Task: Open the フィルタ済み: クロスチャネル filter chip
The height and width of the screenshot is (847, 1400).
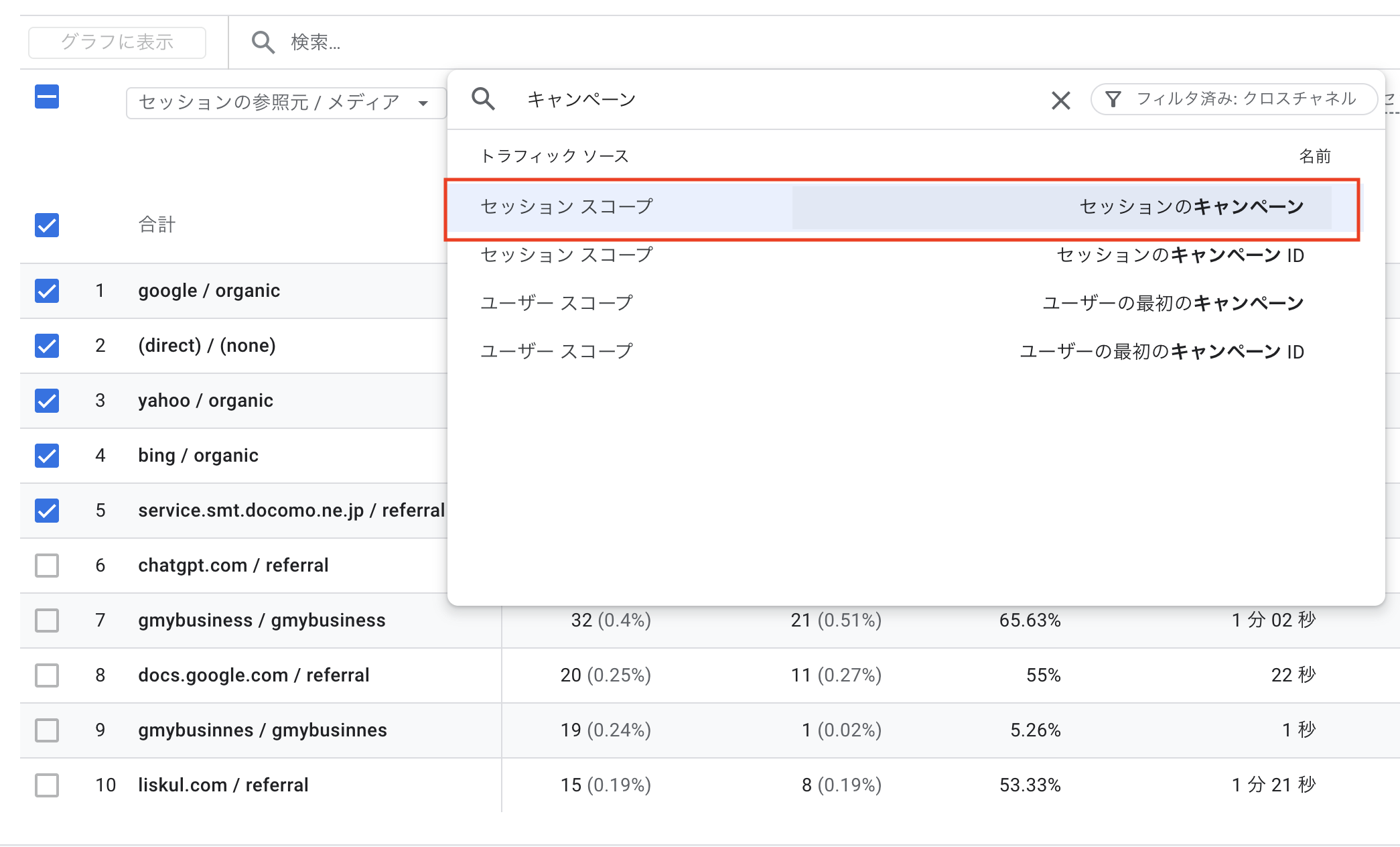Action: pos(1245,99)
